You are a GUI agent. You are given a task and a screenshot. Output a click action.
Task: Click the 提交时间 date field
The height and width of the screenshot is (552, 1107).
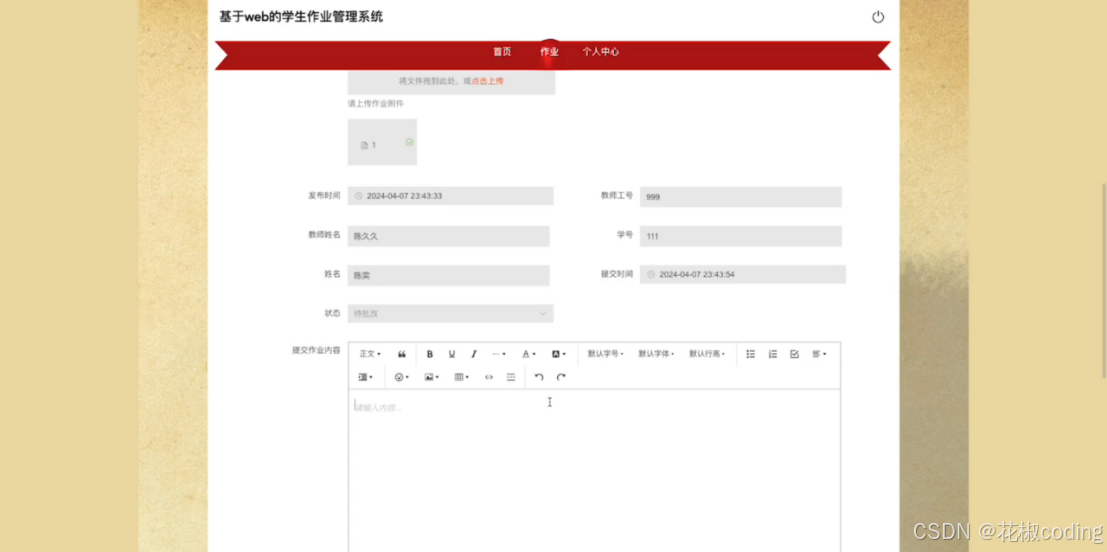click(x=743, y=275)
